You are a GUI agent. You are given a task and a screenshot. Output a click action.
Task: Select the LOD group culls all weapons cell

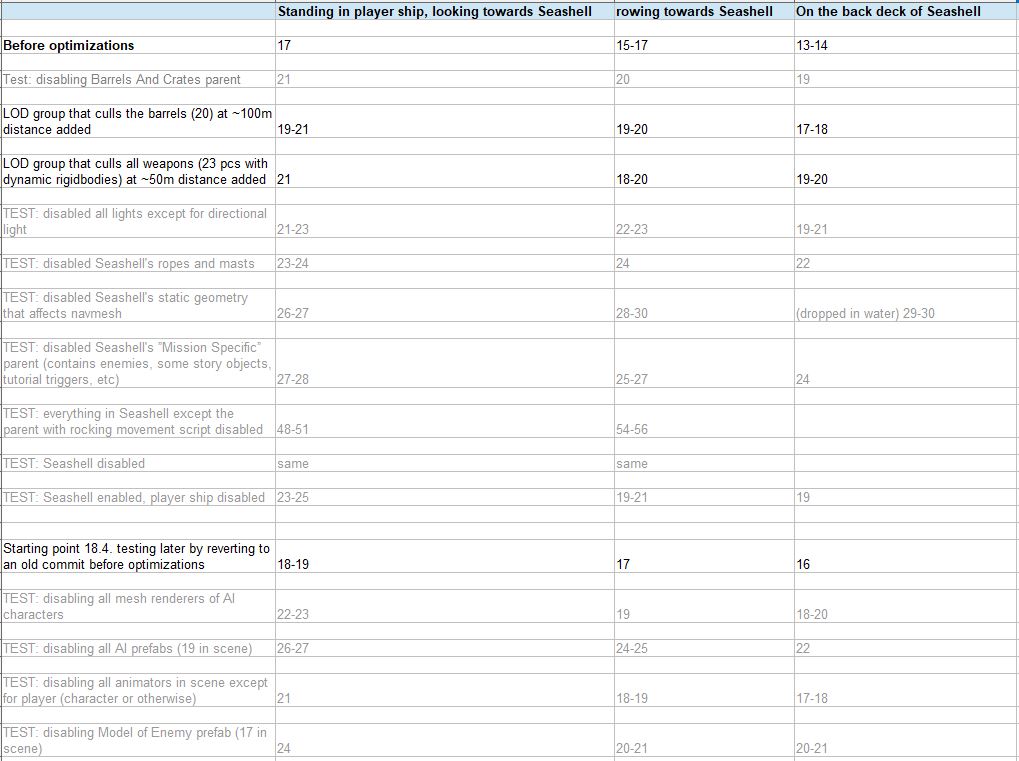tap(136, 171)
